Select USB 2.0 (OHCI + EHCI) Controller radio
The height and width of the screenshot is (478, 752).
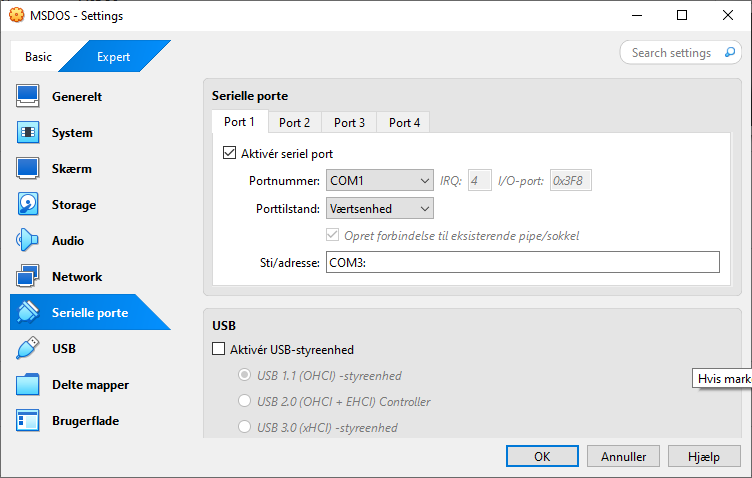tap(245, 402)
